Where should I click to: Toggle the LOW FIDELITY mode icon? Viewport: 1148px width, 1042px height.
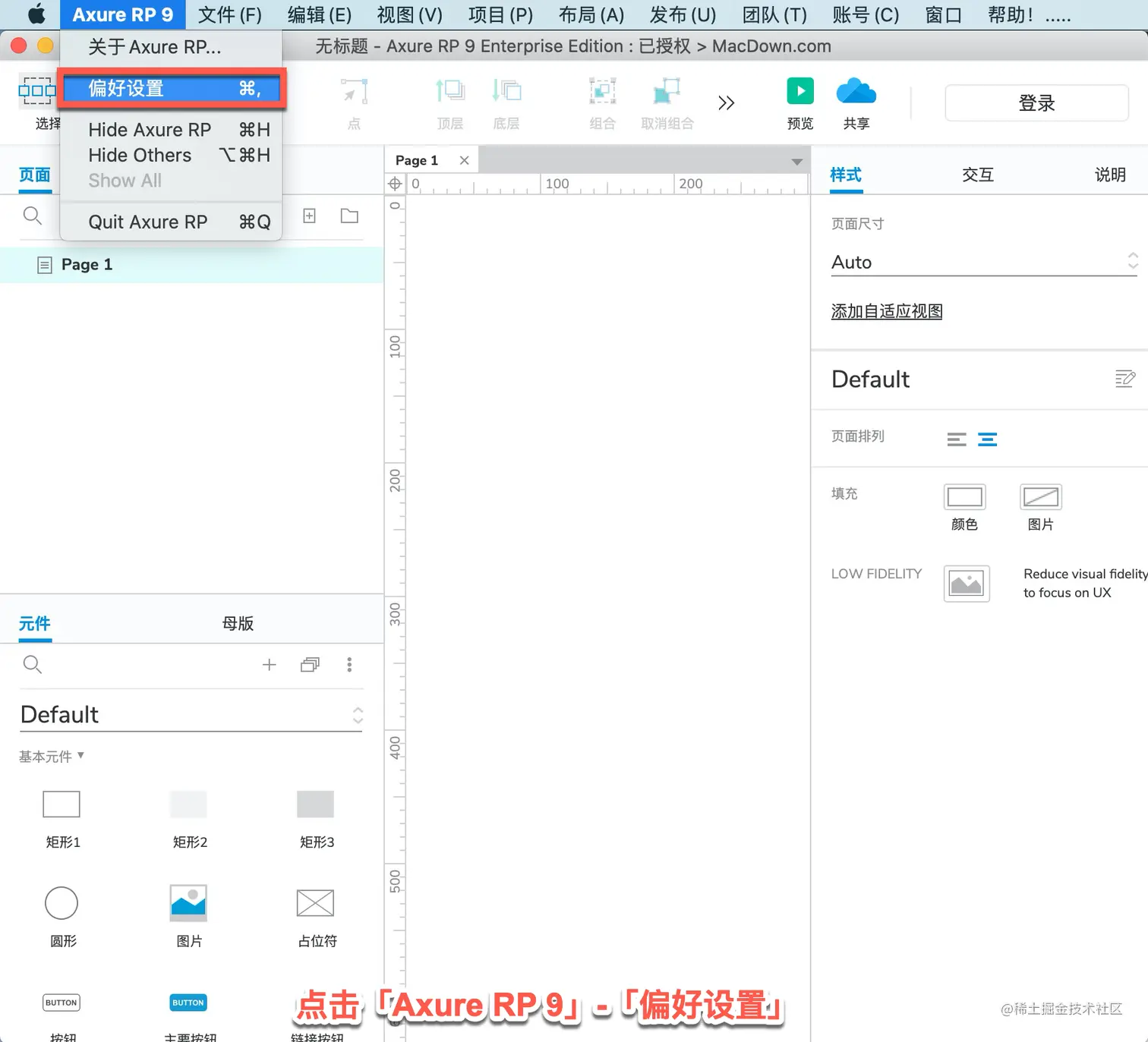967,584
